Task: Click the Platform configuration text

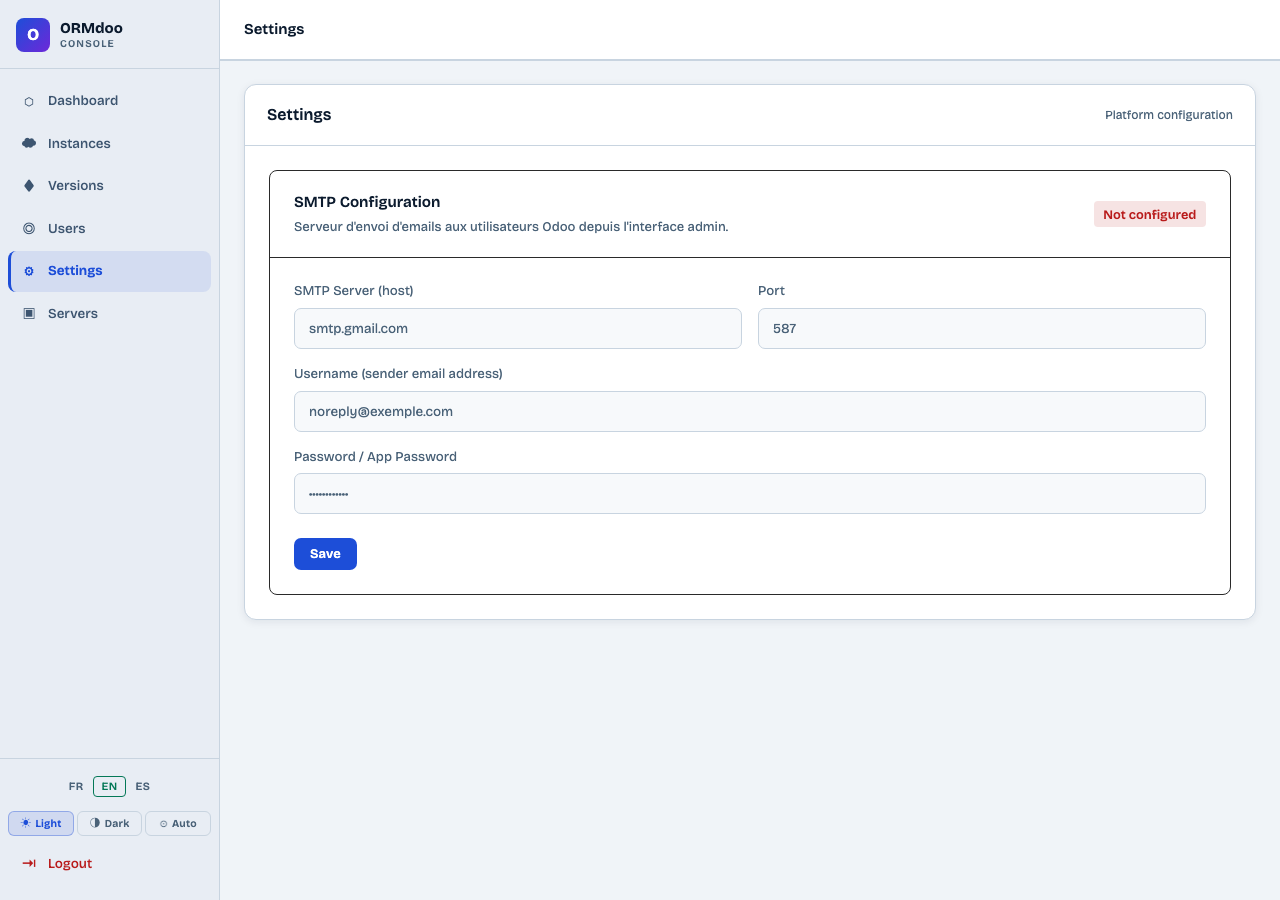Action: pos(1169,115)
